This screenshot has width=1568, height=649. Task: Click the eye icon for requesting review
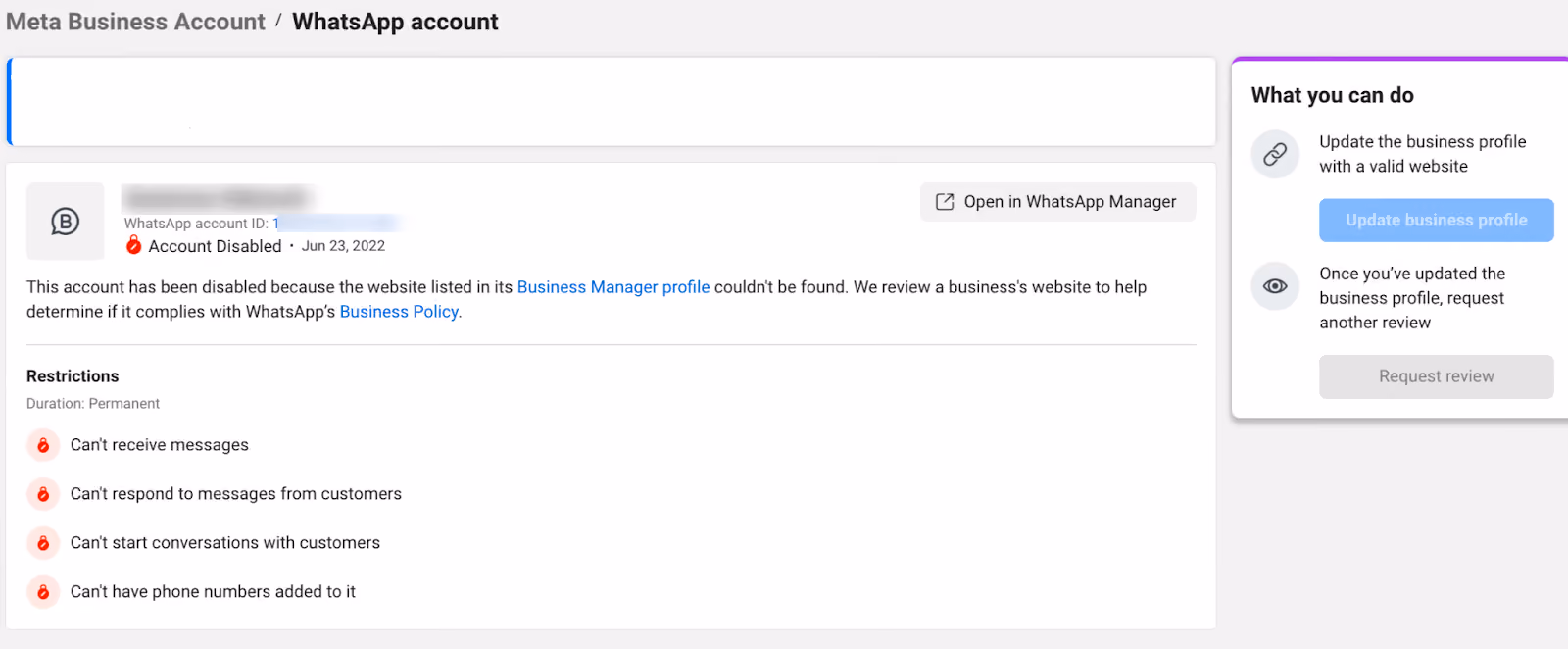tap(1275, 286)
